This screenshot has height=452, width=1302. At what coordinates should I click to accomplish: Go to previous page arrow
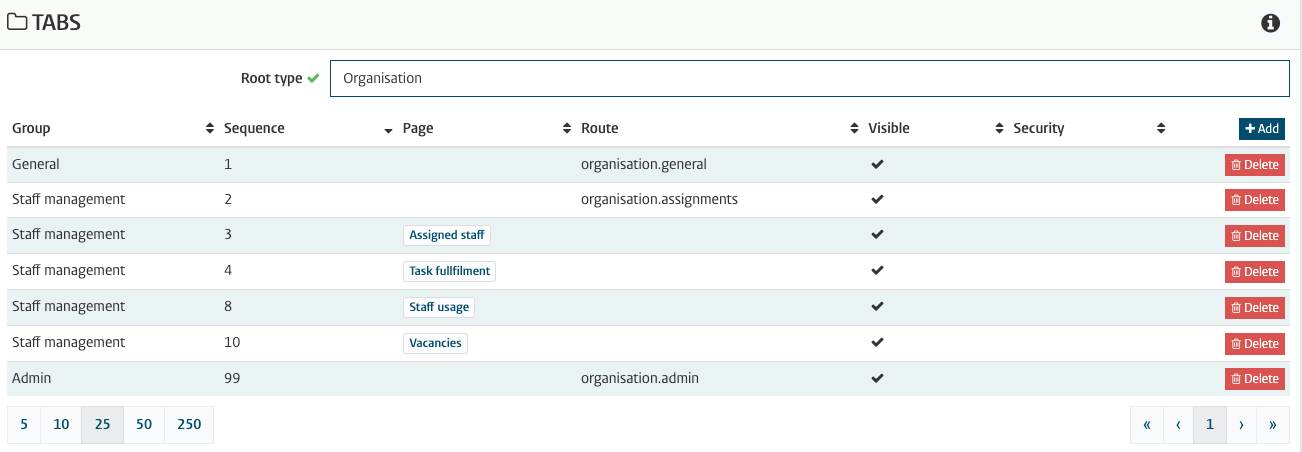(1178, 424)
